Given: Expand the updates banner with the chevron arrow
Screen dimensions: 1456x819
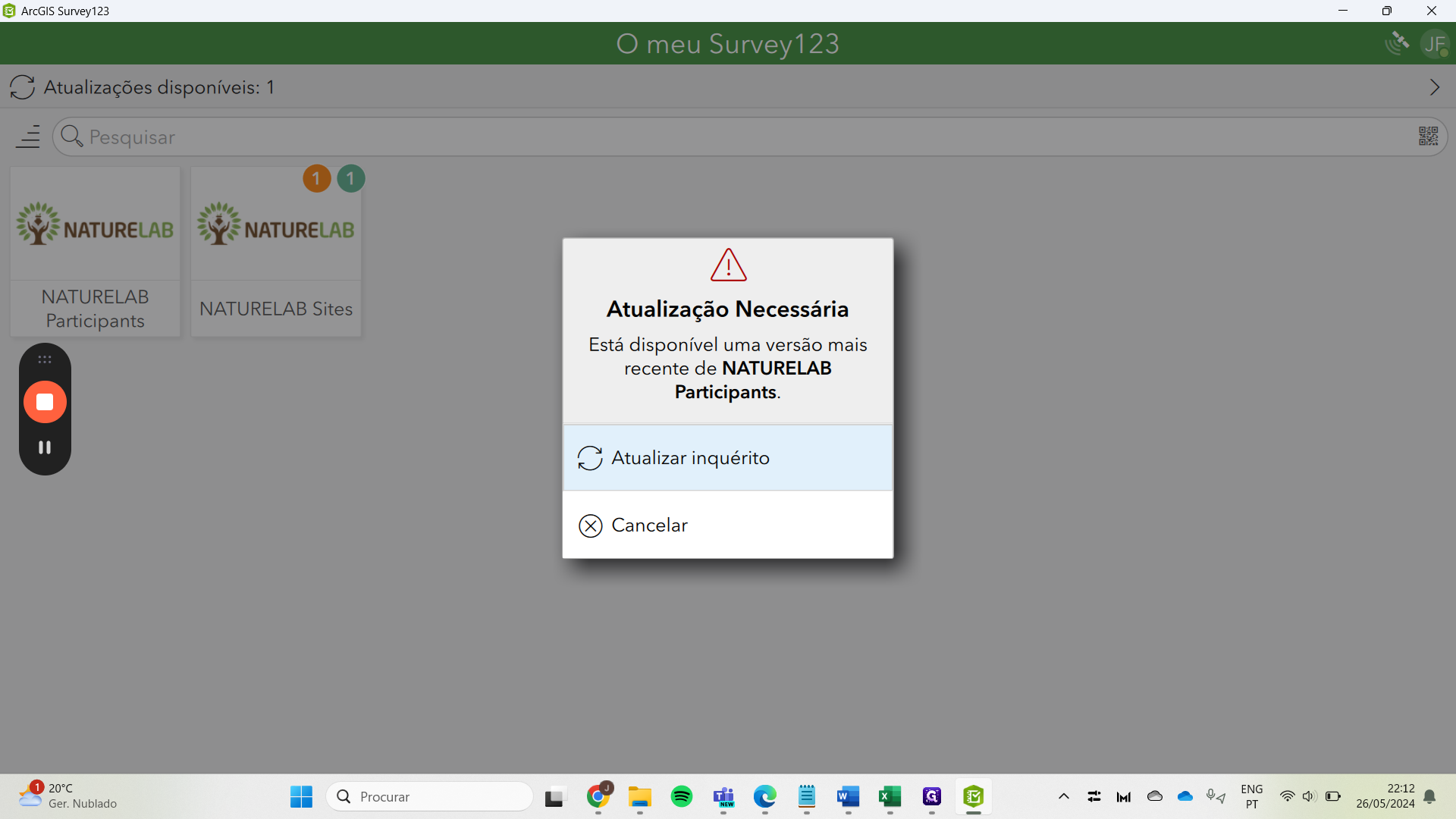Looking at the screenshot, I should click(x=1434, y=87).
